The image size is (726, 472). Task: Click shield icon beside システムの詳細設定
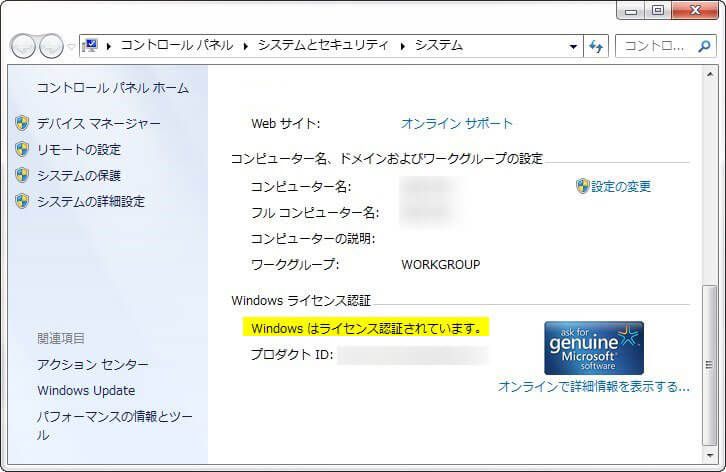coord(22,201)
